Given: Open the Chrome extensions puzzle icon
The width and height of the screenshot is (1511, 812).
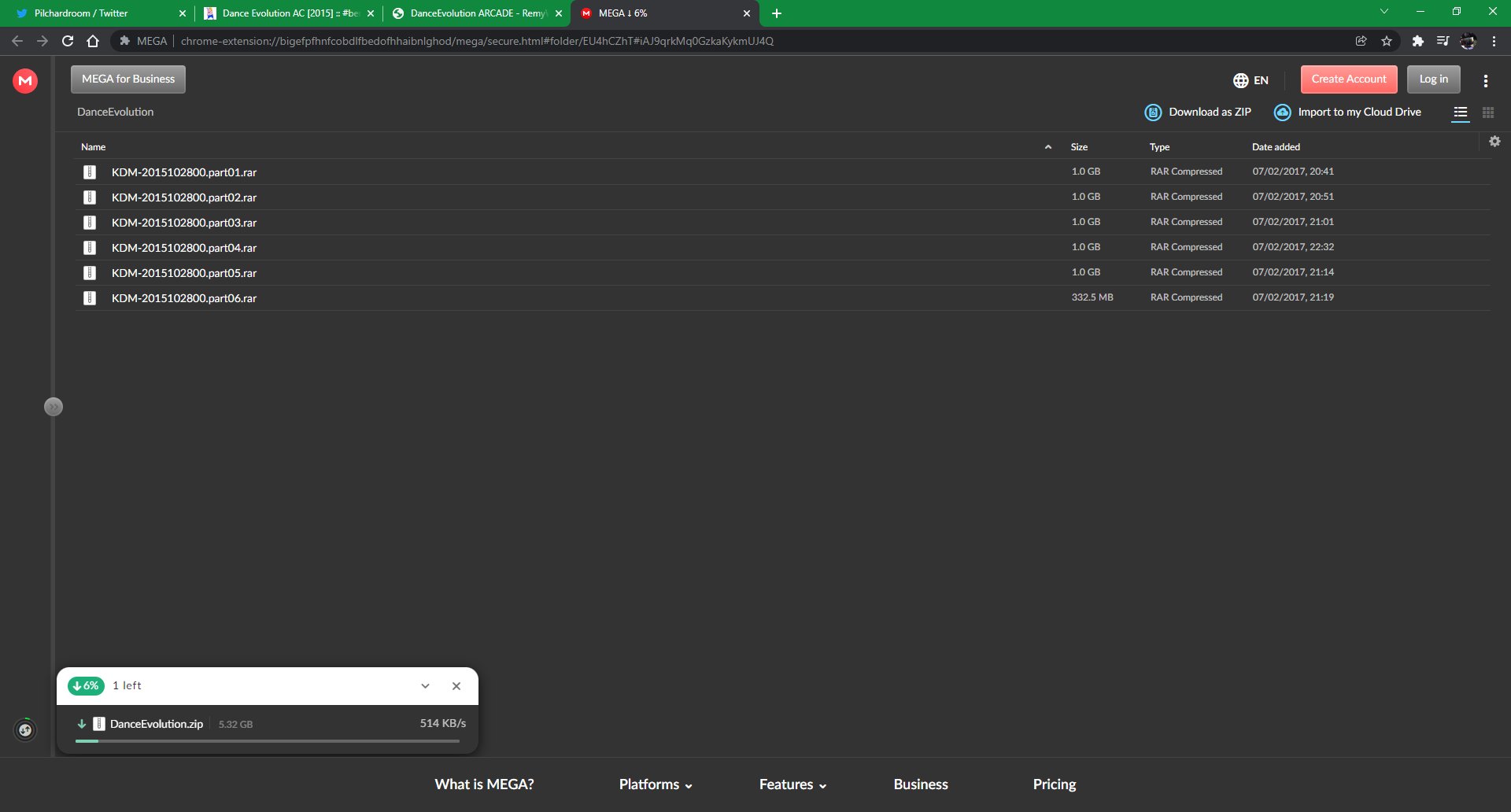Looking at the screenshot, I should pos(1417,41).
